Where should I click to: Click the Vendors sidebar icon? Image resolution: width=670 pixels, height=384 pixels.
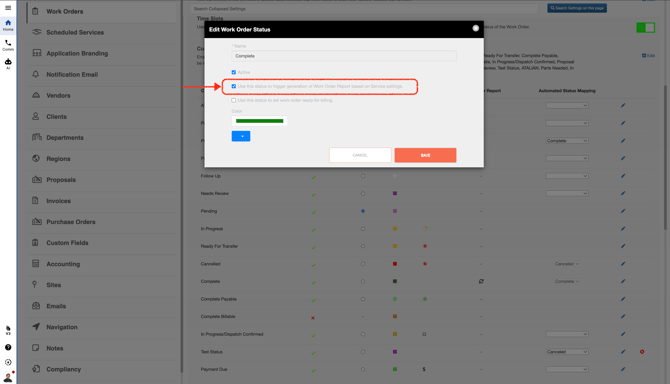(x=36, y=95)
